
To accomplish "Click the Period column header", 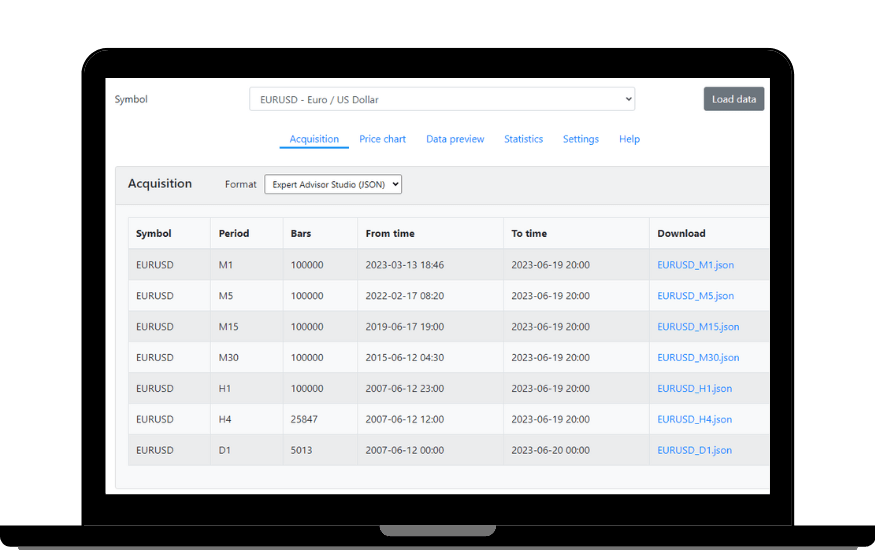I will tap(234, 233).
